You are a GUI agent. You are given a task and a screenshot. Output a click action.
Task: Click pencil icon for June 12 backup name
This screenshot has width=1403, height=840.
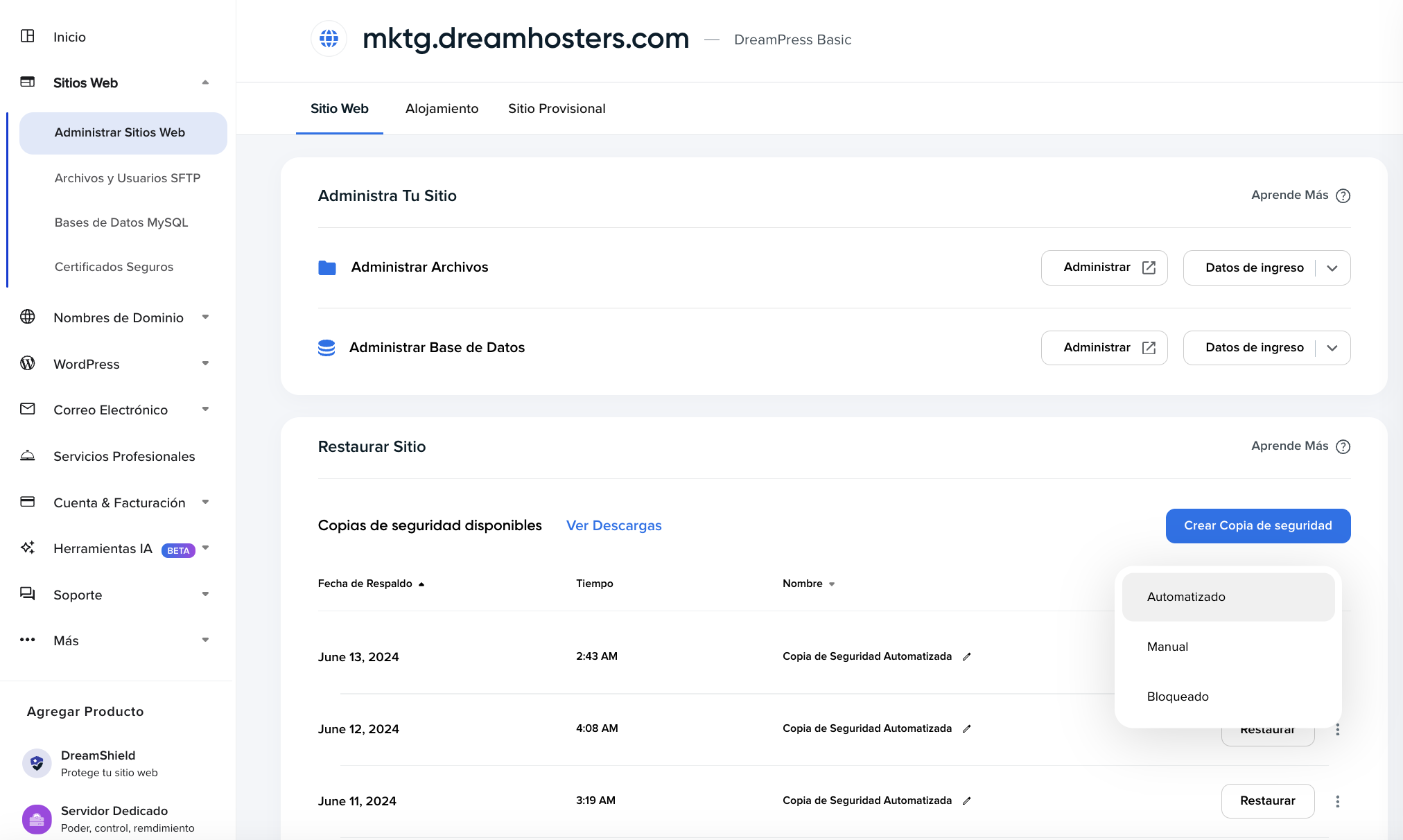[967, 728]
